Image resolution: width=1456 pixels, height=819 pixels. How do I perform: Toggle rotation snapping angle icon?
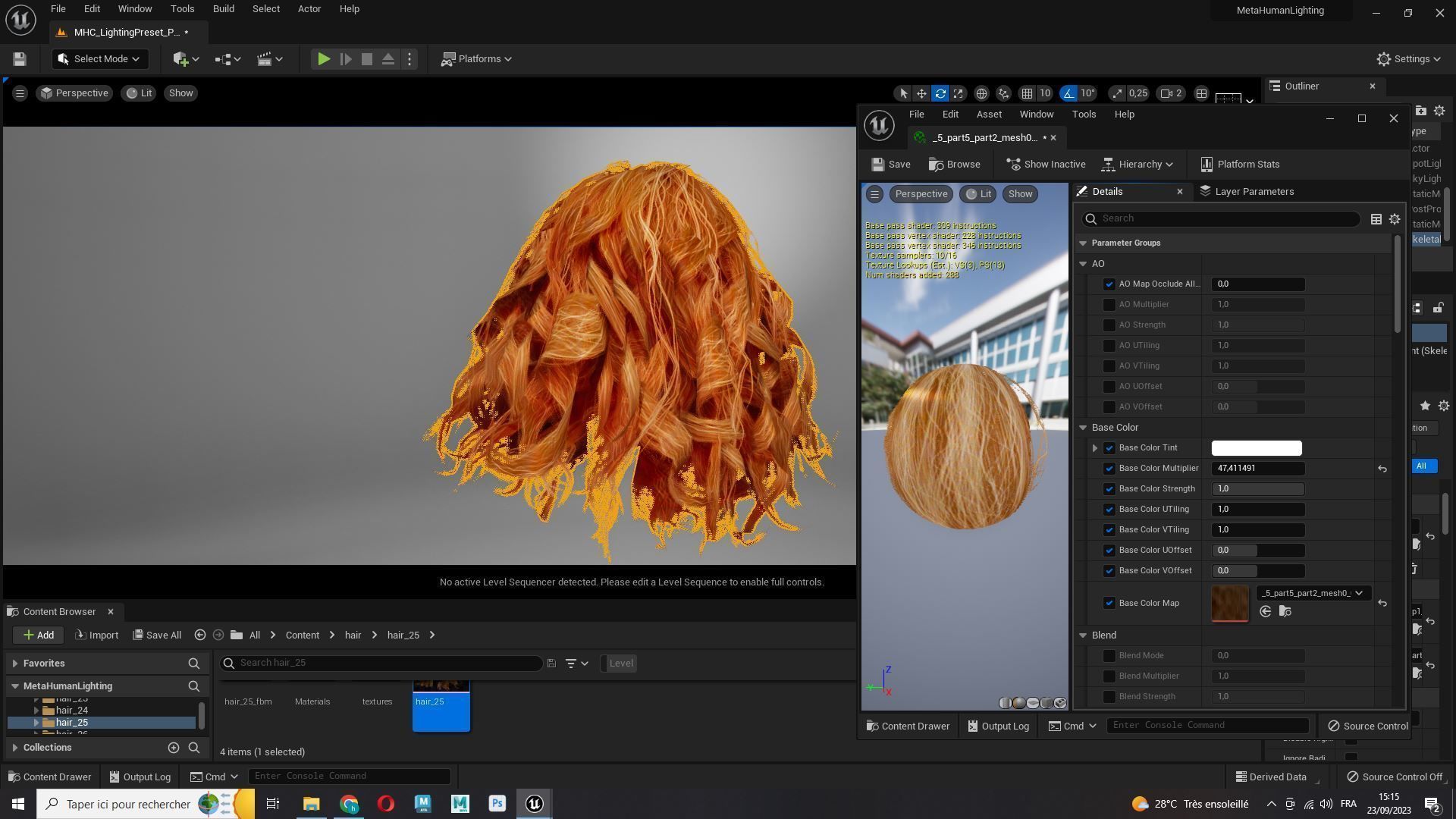click(x=1068, y=93)
